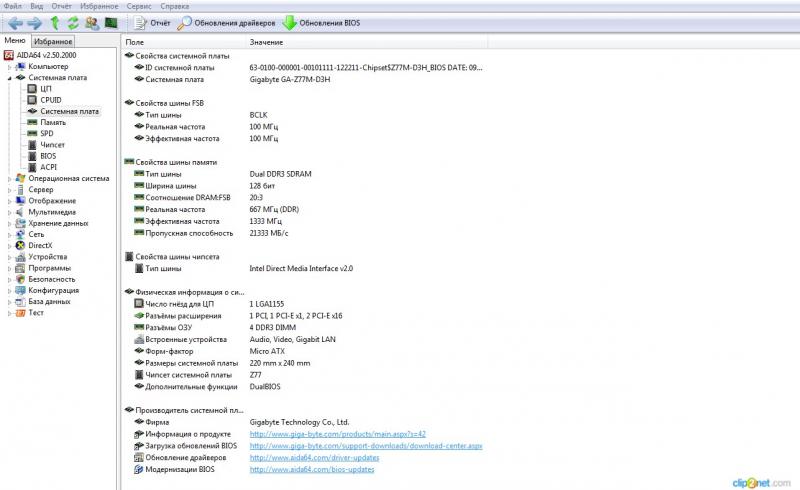Image resolution: width=800 pixels, height=490 pixels.
Task: Open aida64.com bios-updates link
Action: 312,469
